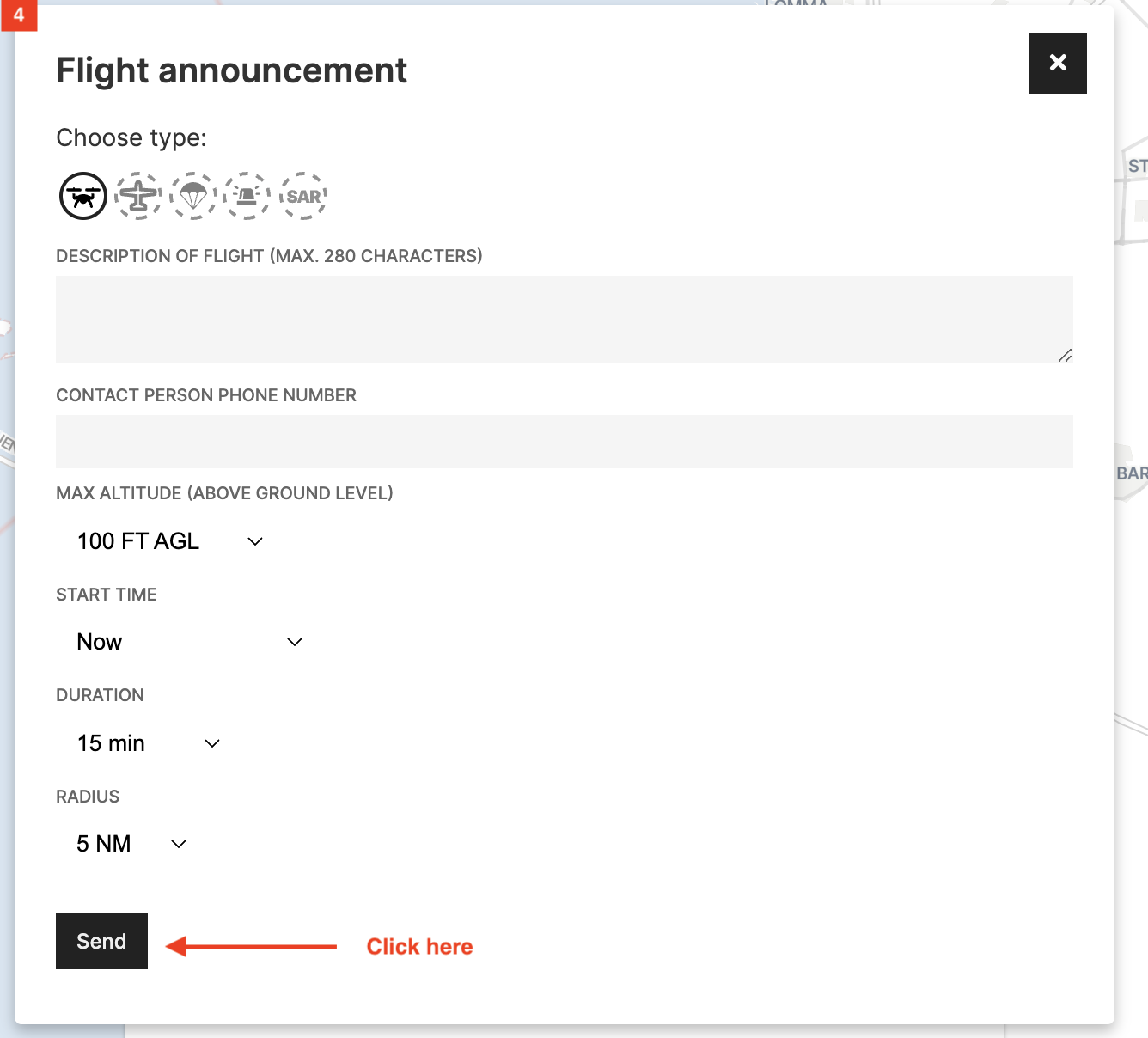The height and width of the screenshot is (1038, 1148).
Task: Choose the airplane flight type icon
Action: pyautogui.click(x=138, y=196)
